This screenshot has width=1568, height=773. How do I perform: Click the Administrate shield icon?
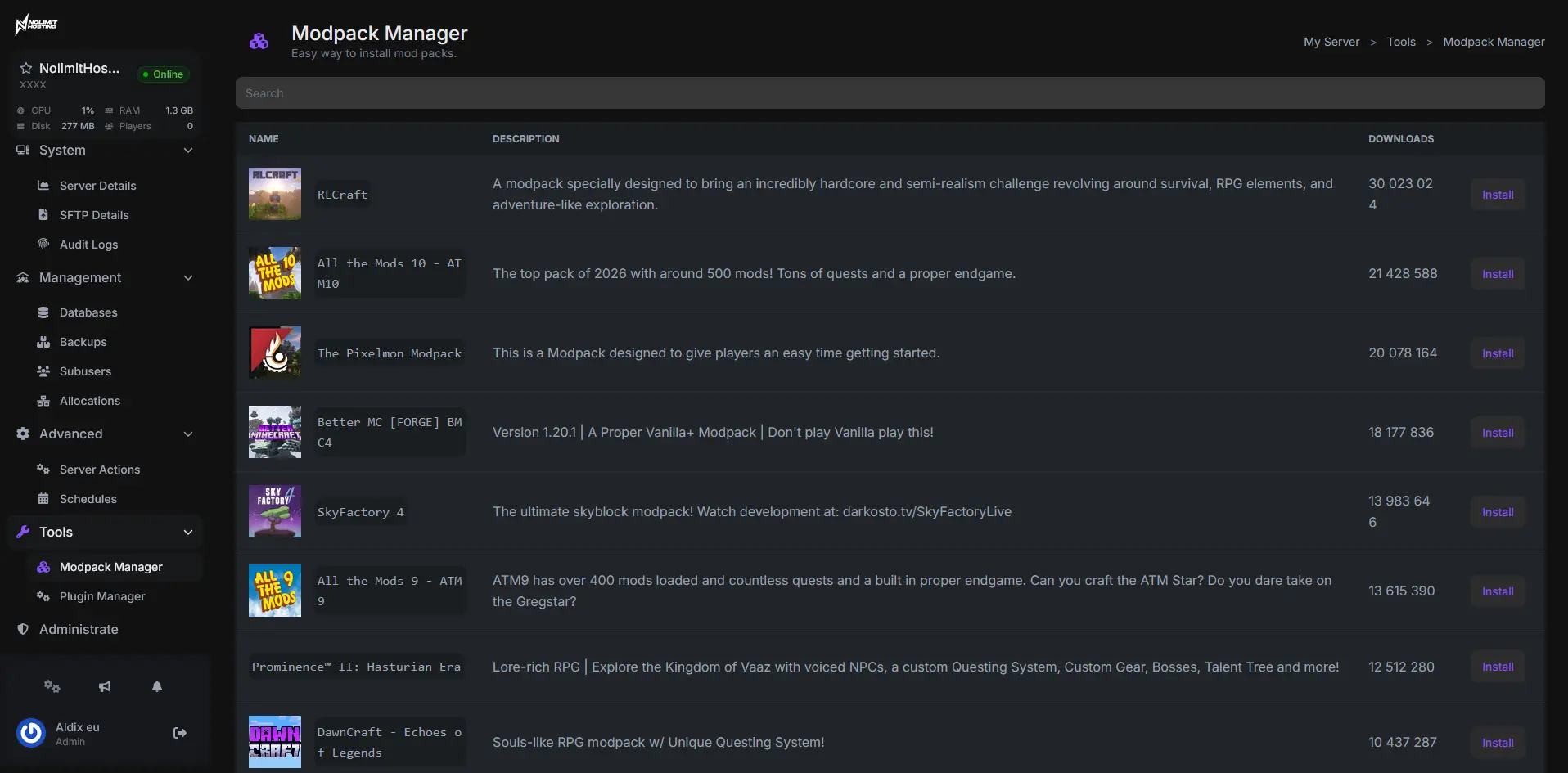tap(23, 629)
